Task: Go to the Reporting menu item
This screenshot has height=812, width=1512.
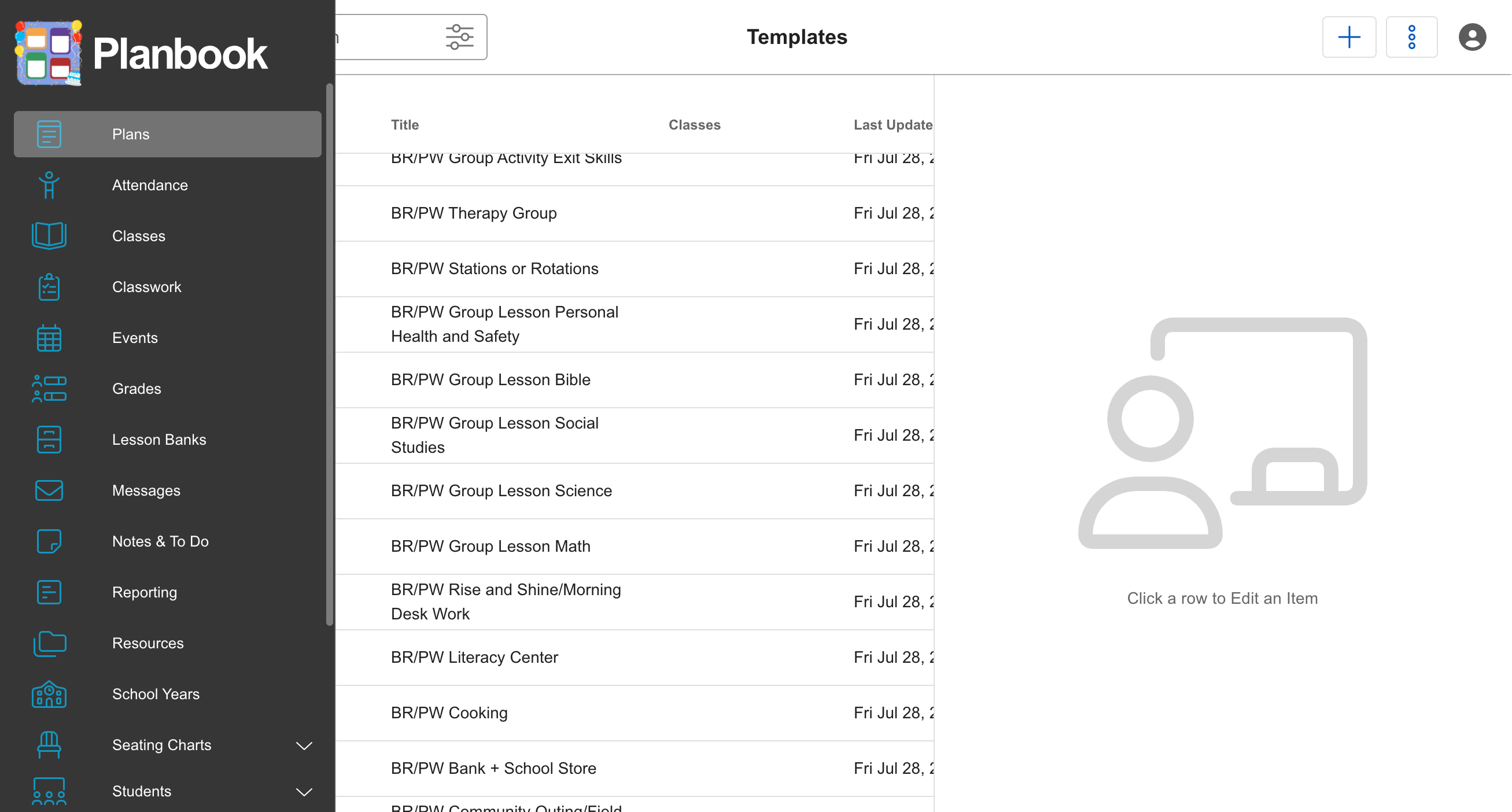Action: pos(168,592)
